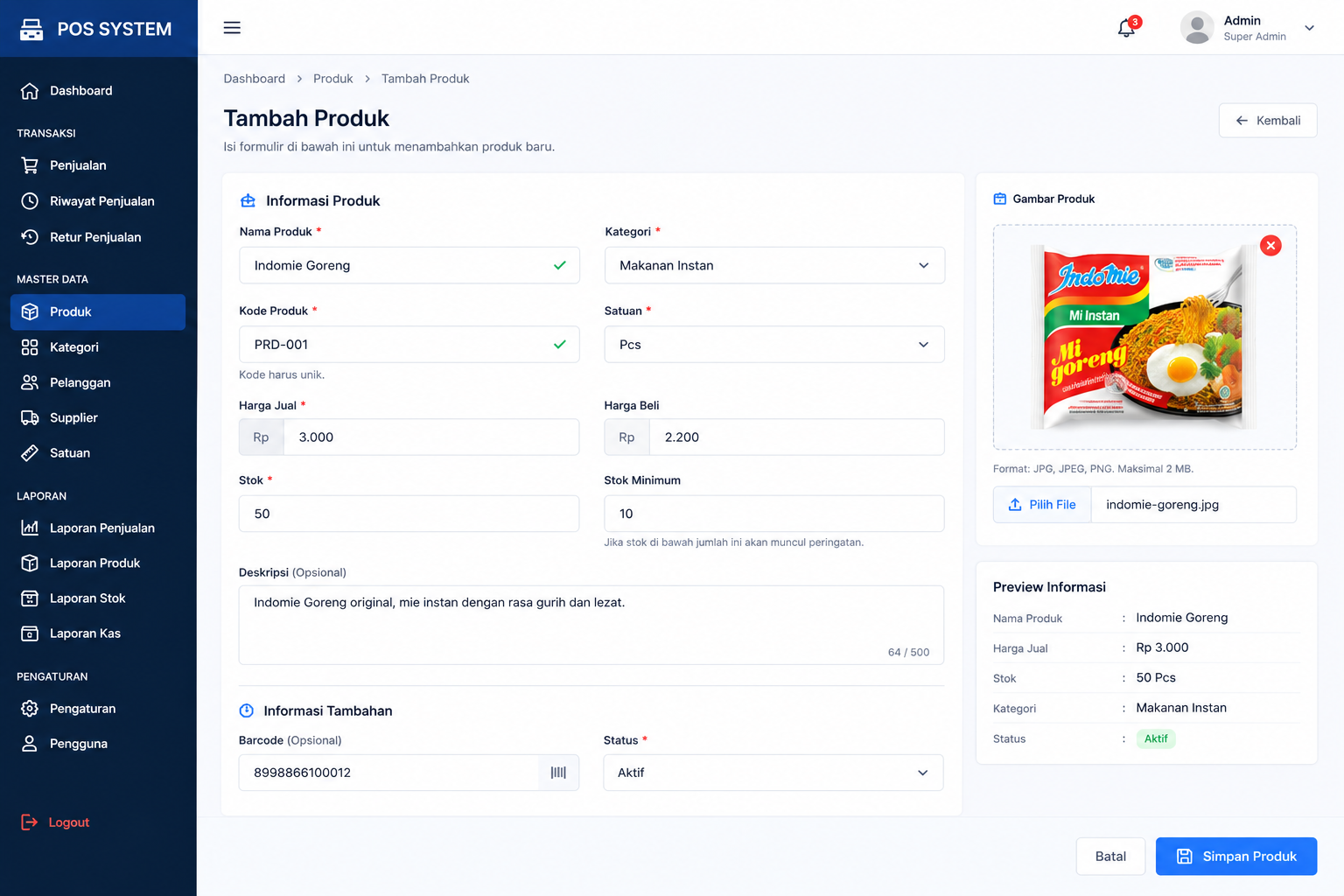Open the Kategori dropdown showing Makanan Instan
The height and width of the screenshot is (896, 1344).
[x=774, y=265]
